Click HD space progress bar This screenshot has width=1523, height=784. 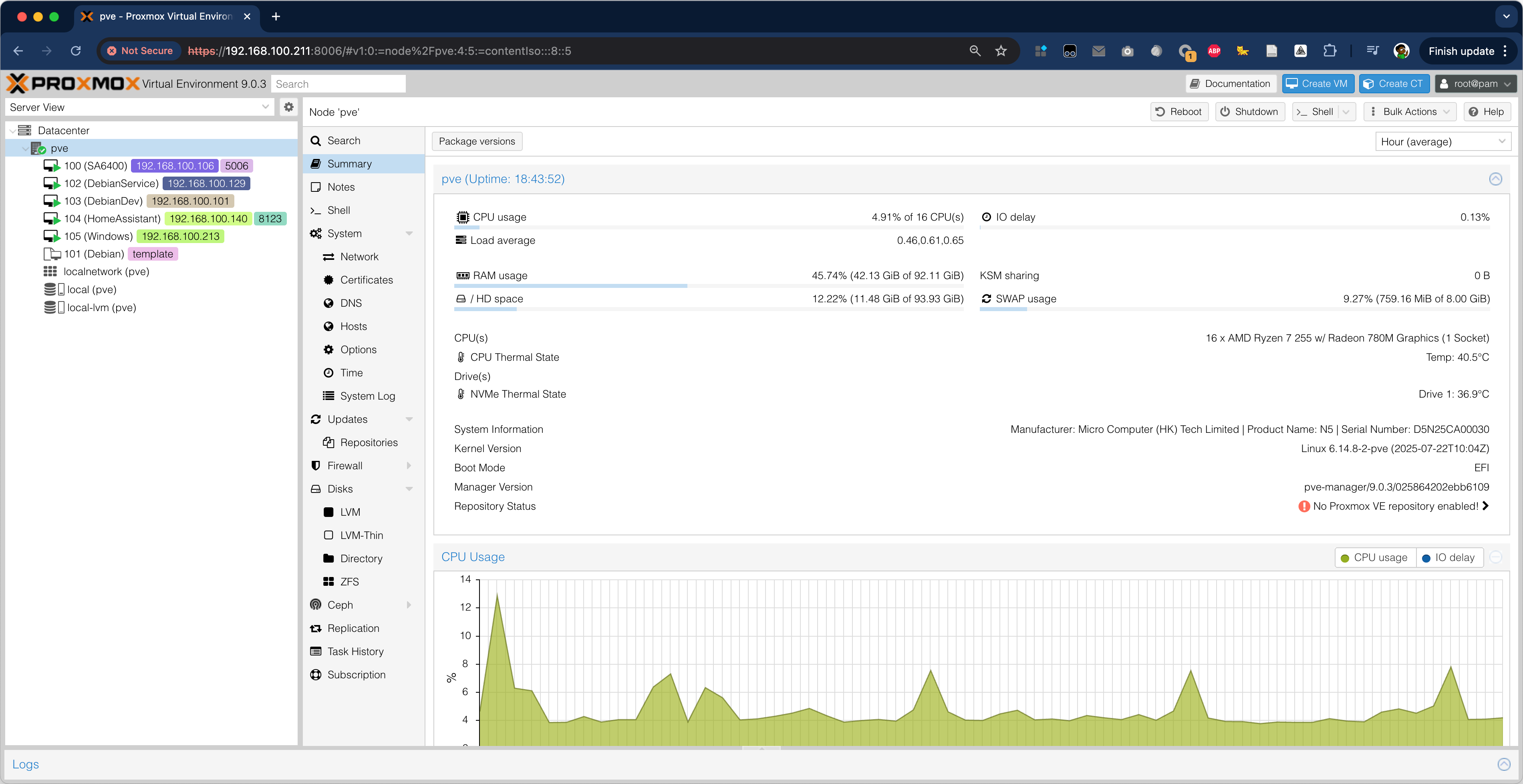[x=709, y=309]
